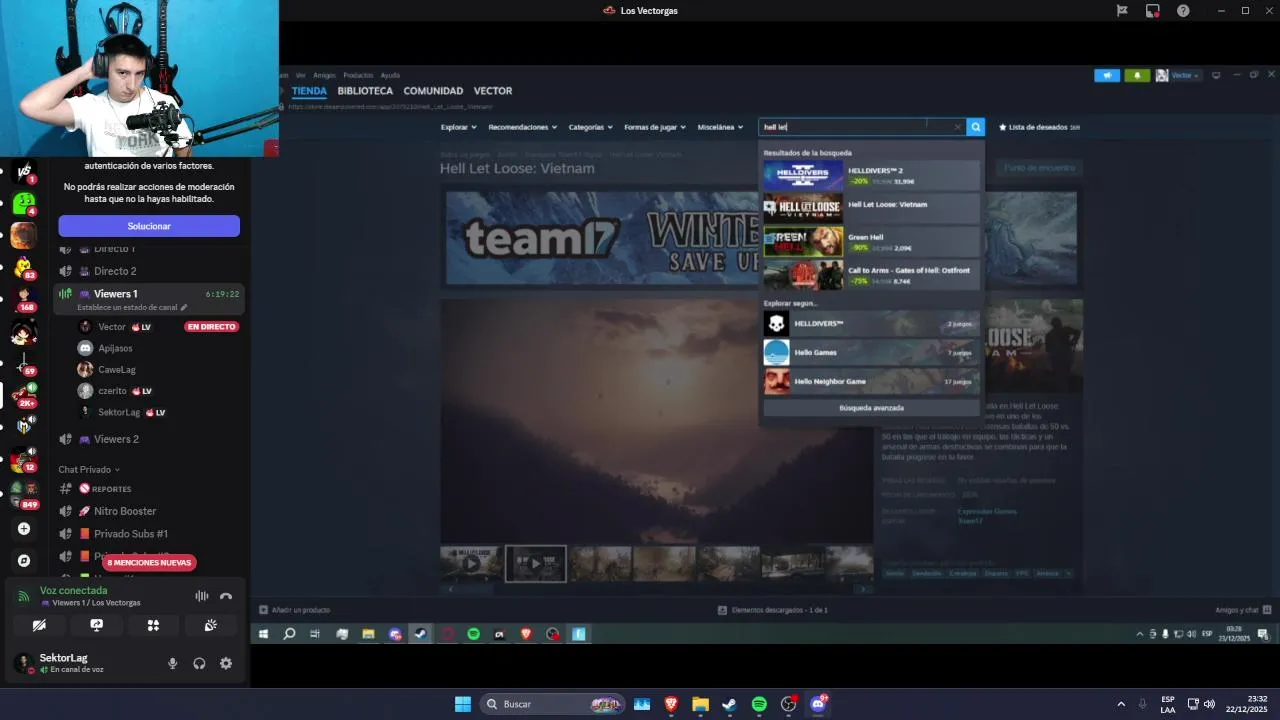Open the soundboard in voice panel
Screen dimensions: 1280x720
tap(210, 625)
